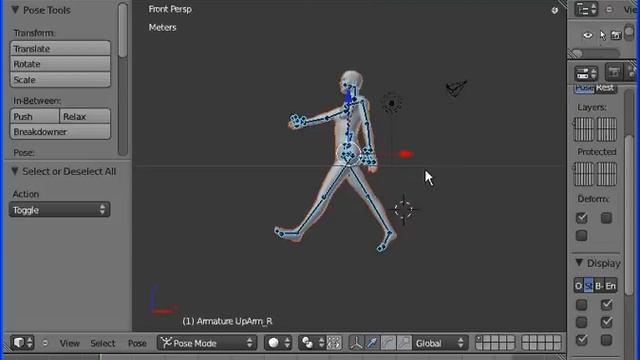Click the Properties editor type icon
The height and width of the screenshot is (360, 640).
click(586, 73)
